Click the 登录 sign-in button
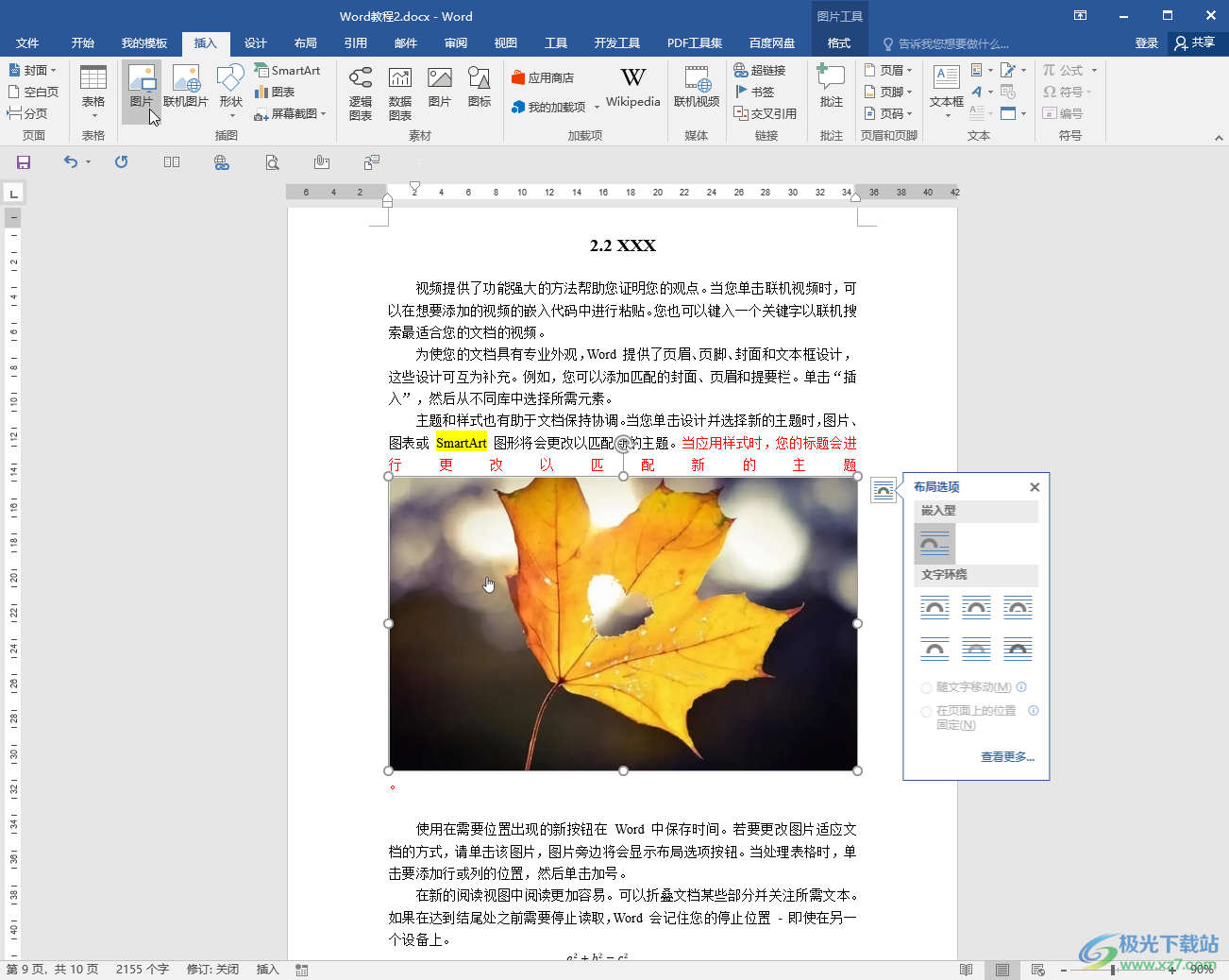The height and width of the screenshot is (980, 1229). point(1147,43)
